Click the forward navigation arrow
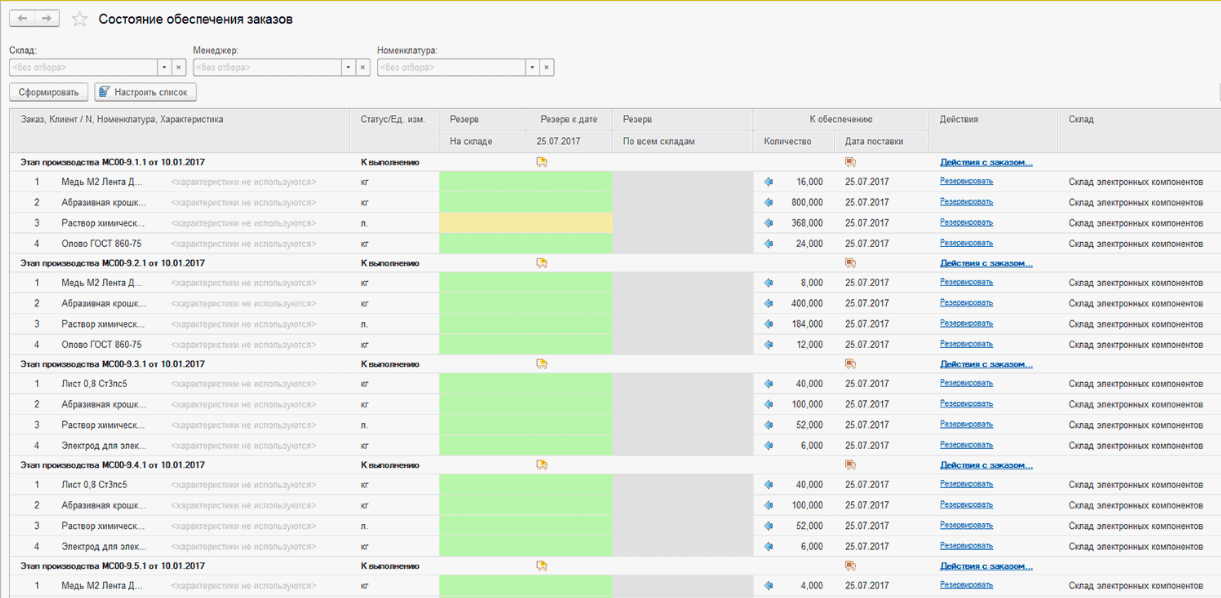Image resolution: width=1221 pixels, height=598 pixels. point(47,19)
